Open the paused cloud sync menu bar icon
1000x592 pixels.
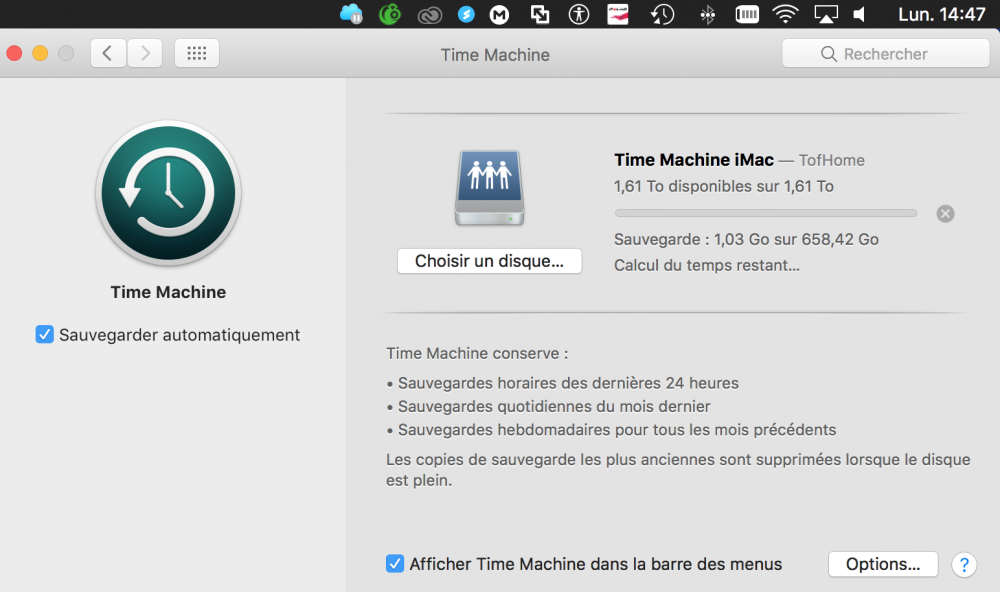coord(351,14)
